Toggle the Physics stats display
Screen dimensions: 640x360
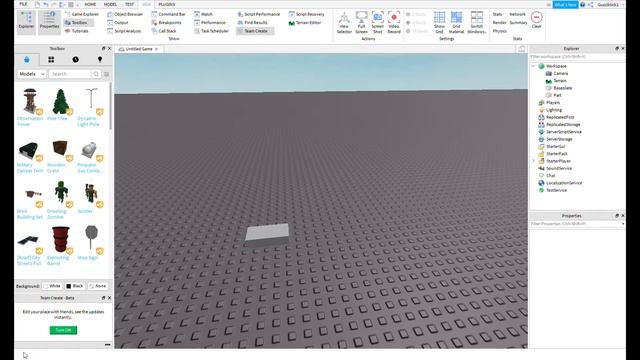pyautogui.click(x=500, y=31)
